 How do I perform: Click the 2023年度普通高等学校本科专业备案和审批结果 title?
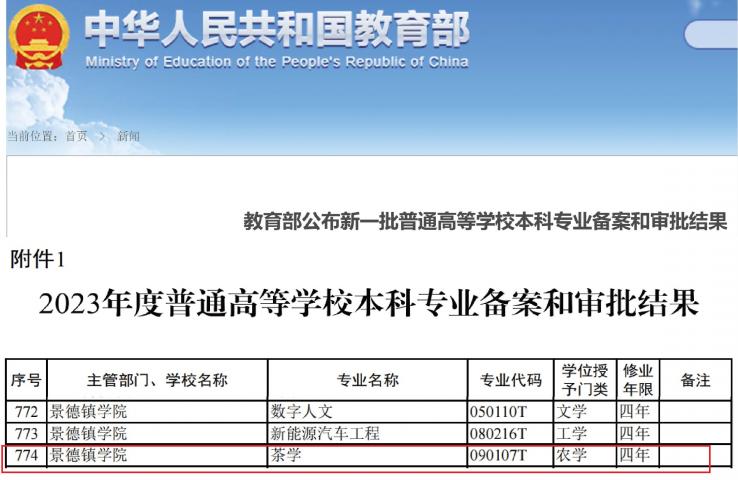click(x=369, y=304)
